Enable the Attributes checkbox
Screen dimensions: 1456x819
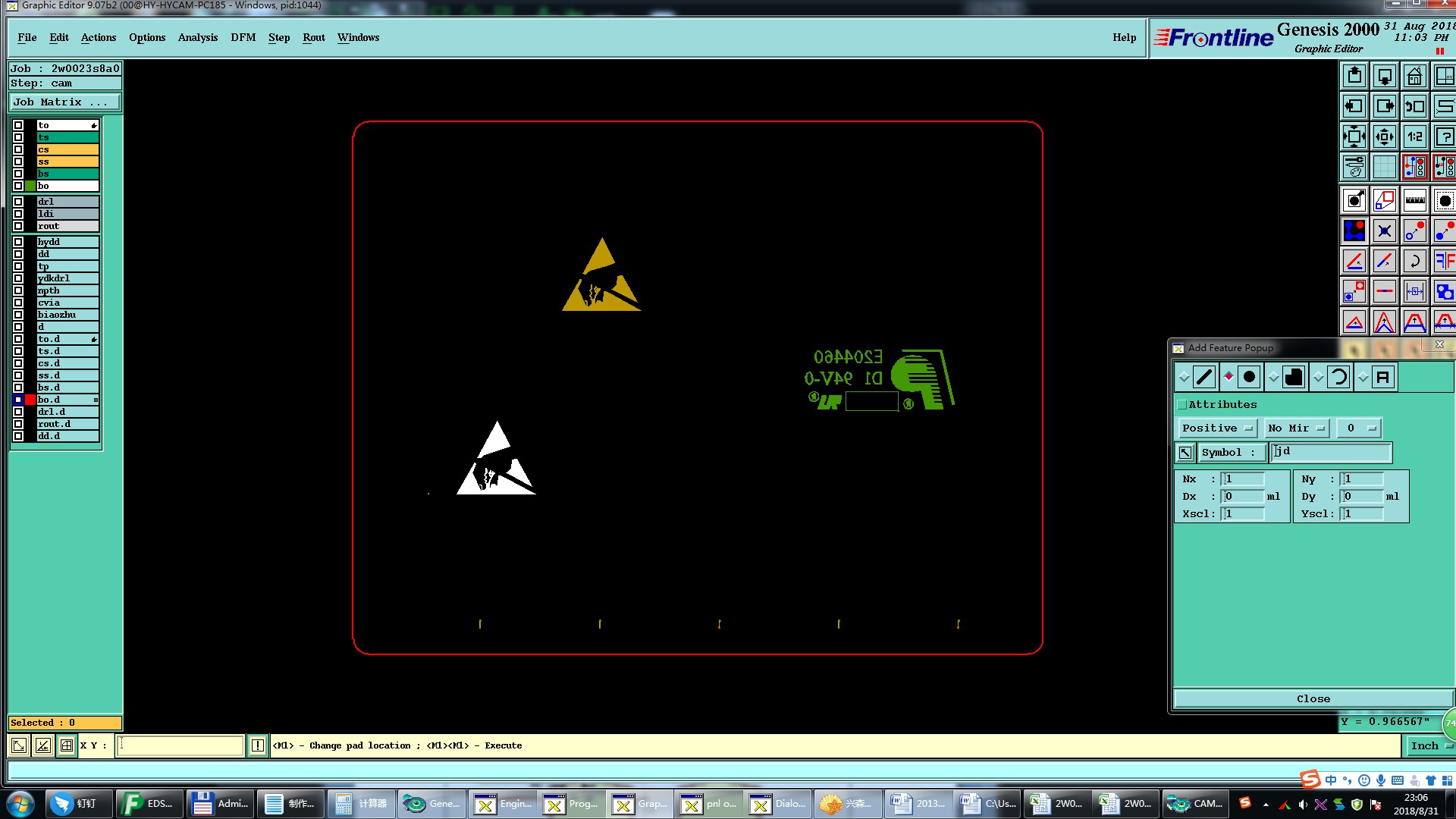pos(1181,404)
